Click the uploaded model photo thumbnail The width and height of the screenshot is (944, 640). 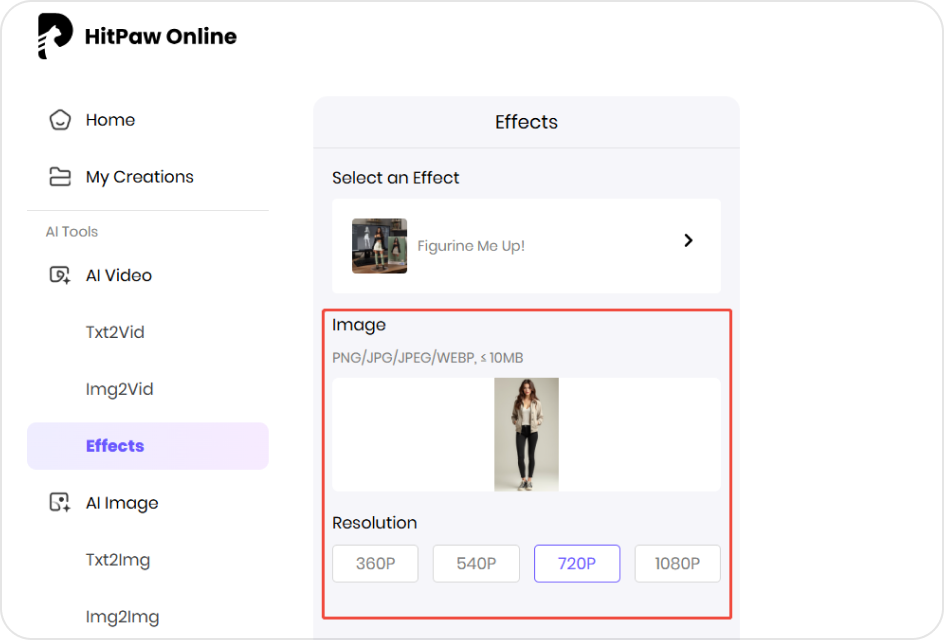coord(526,434)
